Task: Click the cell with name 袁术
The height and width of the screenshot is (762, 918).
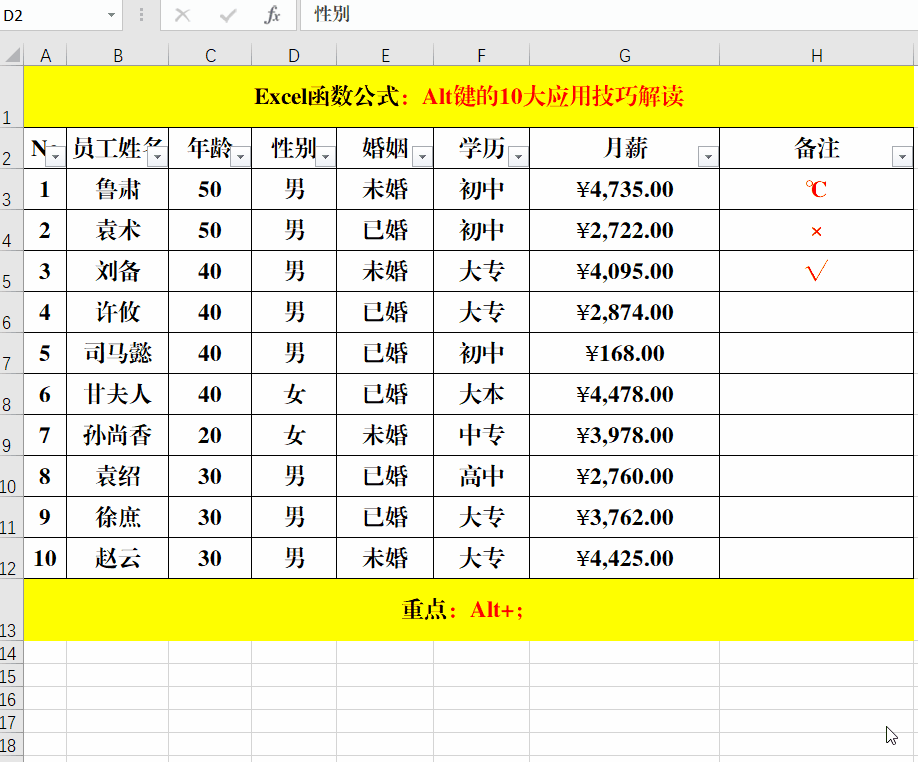Action: (x=118, y=230)
